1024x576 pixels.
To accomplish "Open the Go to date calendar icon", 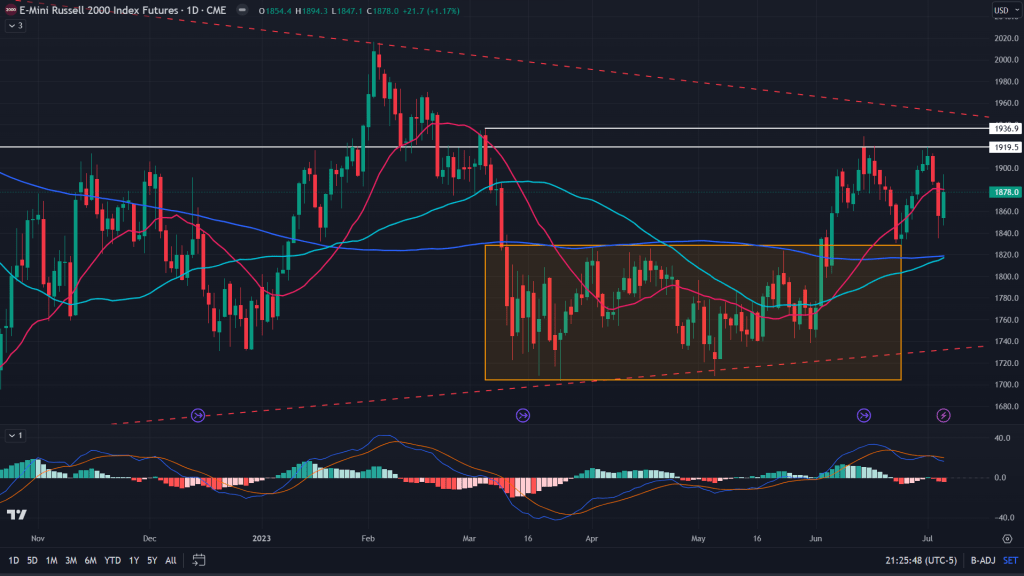I will point(199,560).
